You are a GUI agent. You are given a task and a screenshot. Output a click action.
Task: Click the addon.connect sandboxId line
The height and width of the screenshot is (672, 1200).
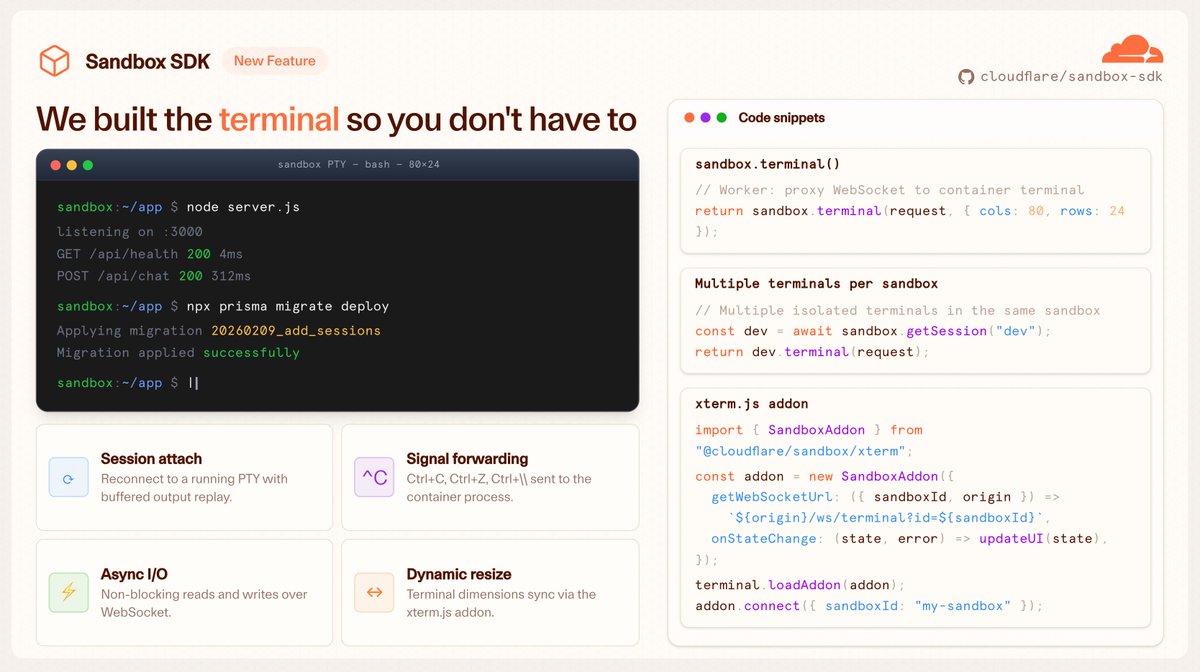pyautogui.click(x=869, y=606)
